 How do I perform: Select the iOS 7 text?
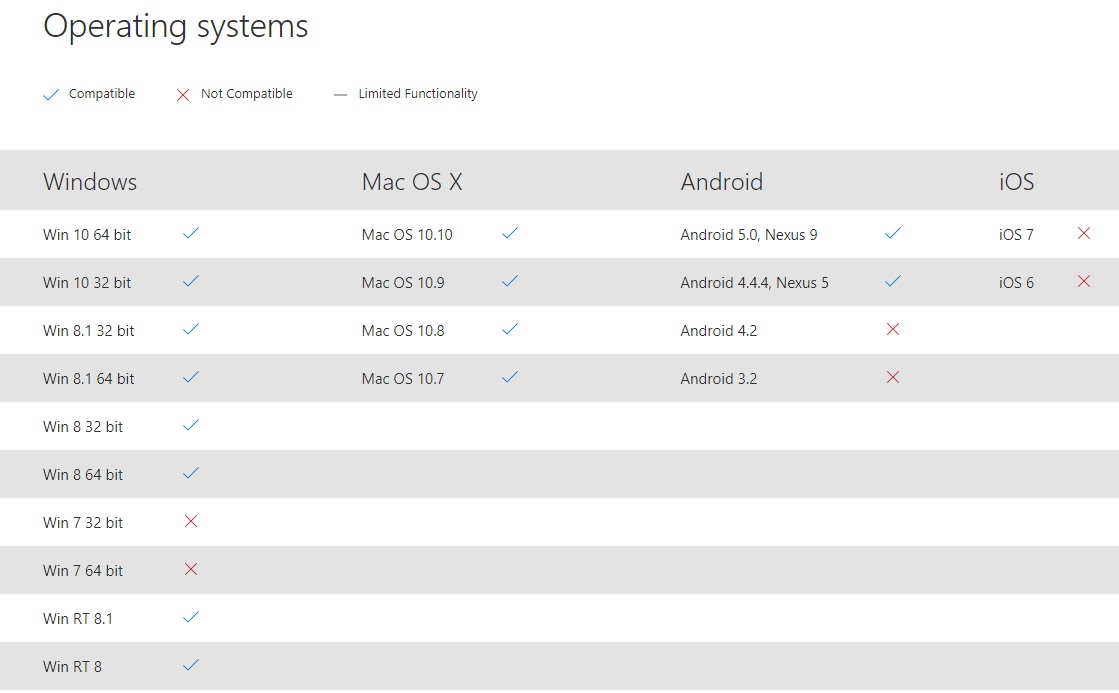[1016, 235]
